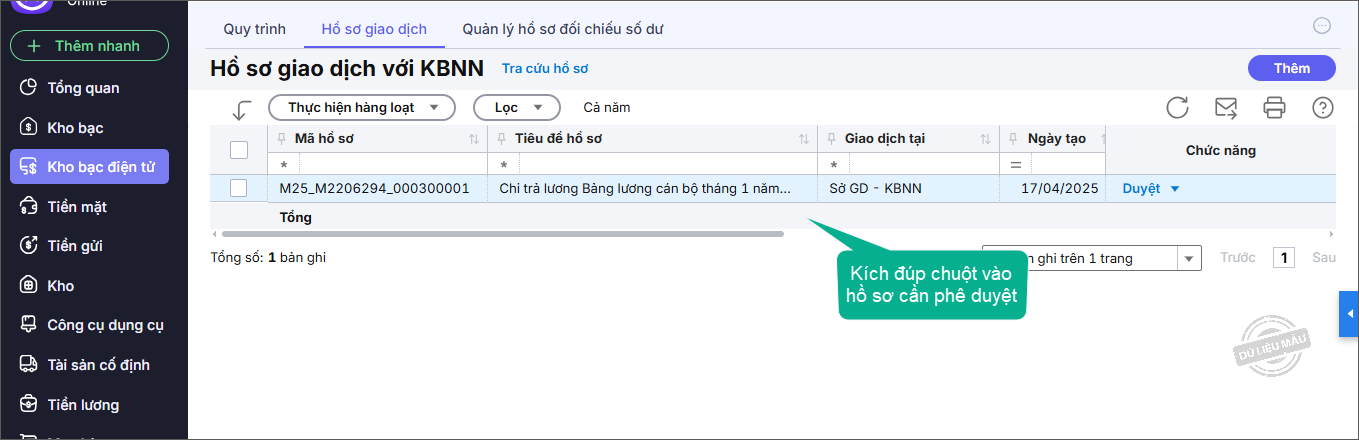Click Giao dịch tại filter input
1359x440 pixels.
click(x=923, y=164)
